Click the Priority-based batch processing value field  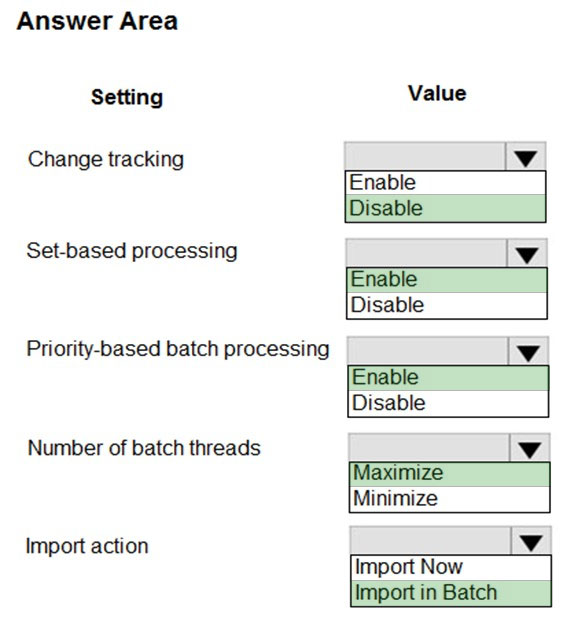click(x=428, y=351)
